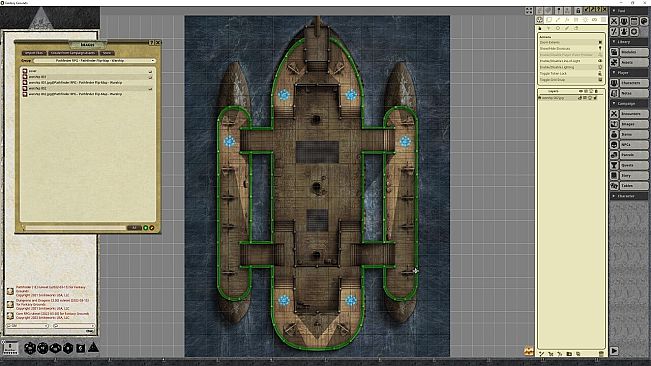Select blue light token on the left outrigger
This screenshot has height=366, width=651.
(x=229, y=142)
